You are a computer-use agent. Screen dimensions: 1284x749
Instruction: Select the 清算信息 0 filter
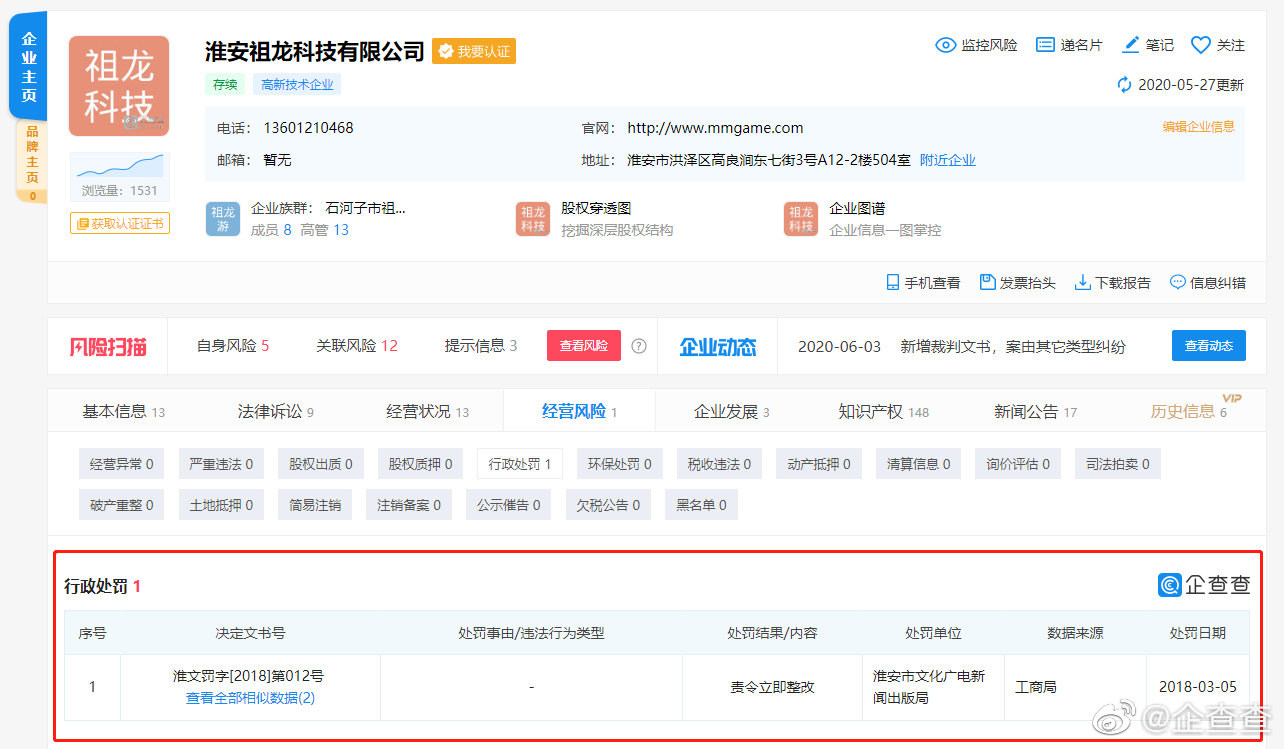(x=918, y=464)
